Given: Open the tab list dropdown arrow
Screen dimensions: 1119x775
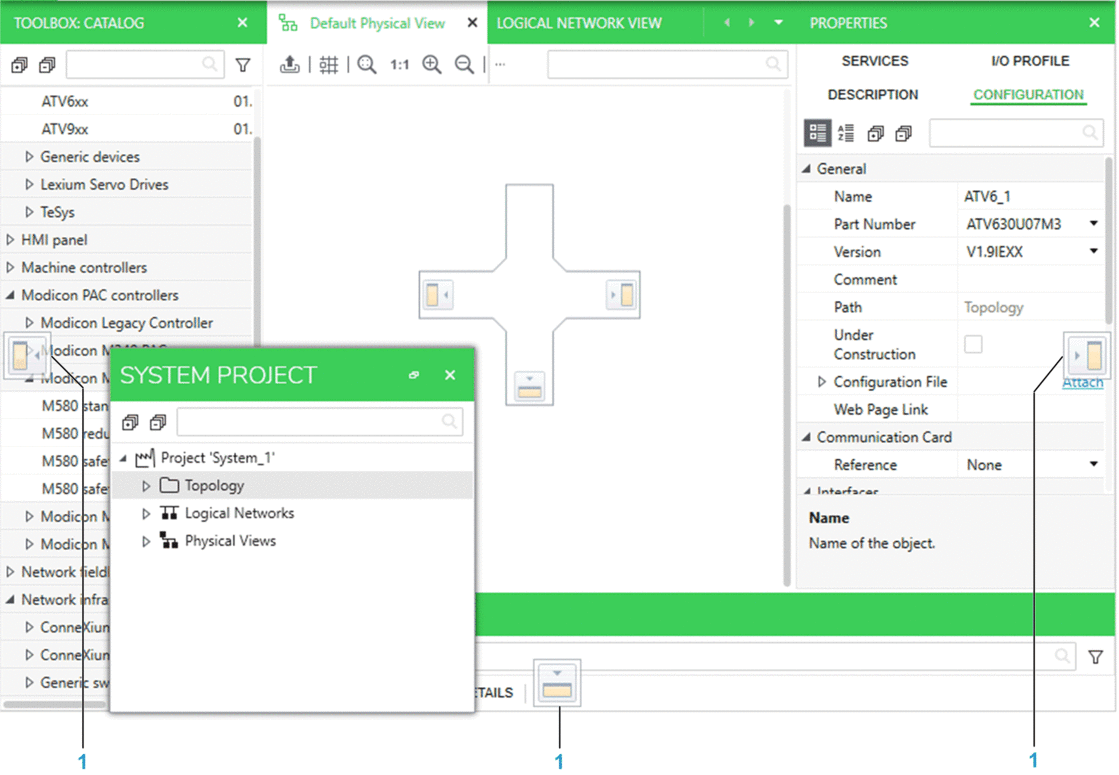Looking at the screenshot, I should click(x=779, y=23).
